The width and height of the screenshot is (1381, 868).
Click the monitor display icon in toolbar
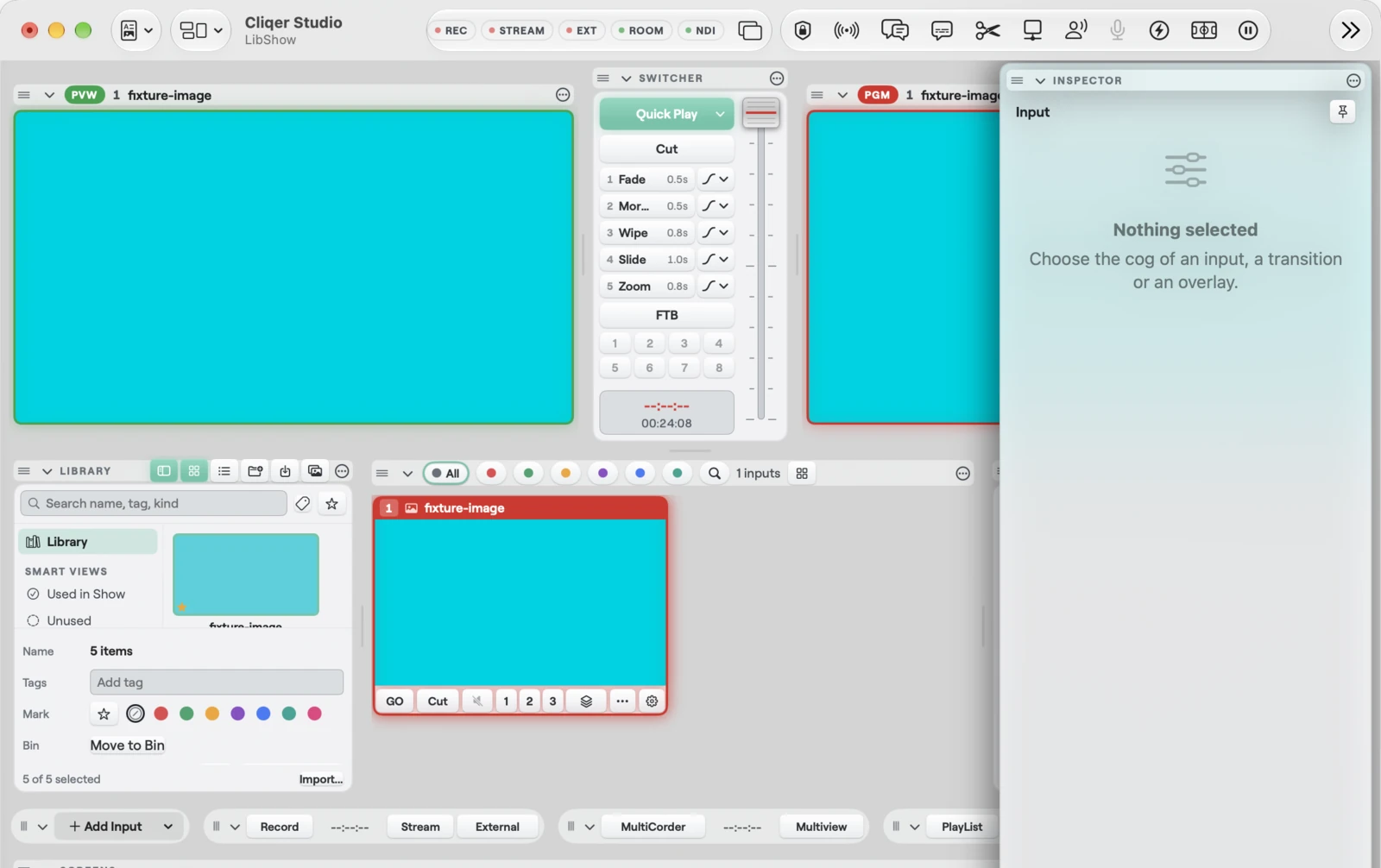pos(1032,30)
